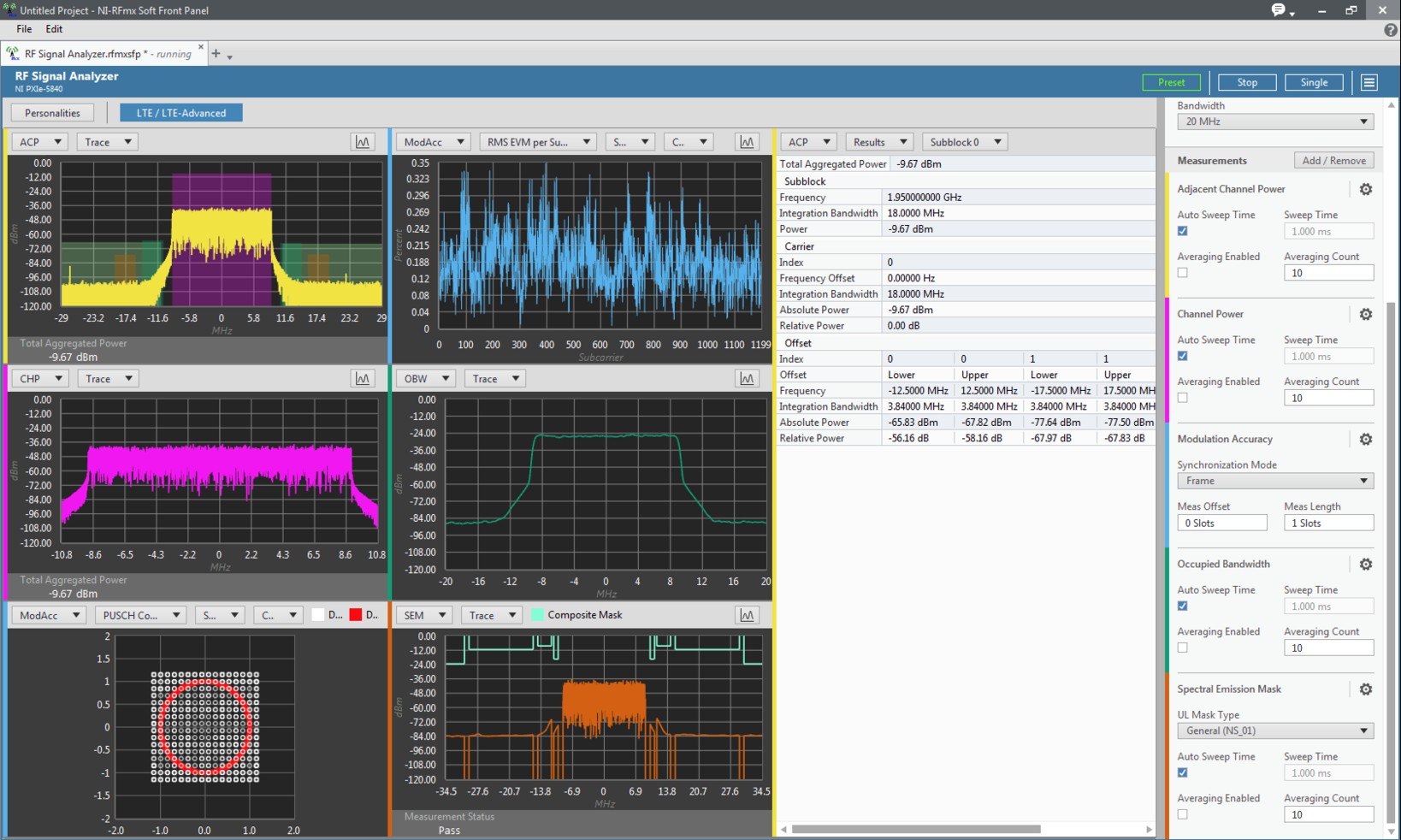The image size is (1401, 840).
Task: Open the OBW measurement dropdown
Action: 425,378
